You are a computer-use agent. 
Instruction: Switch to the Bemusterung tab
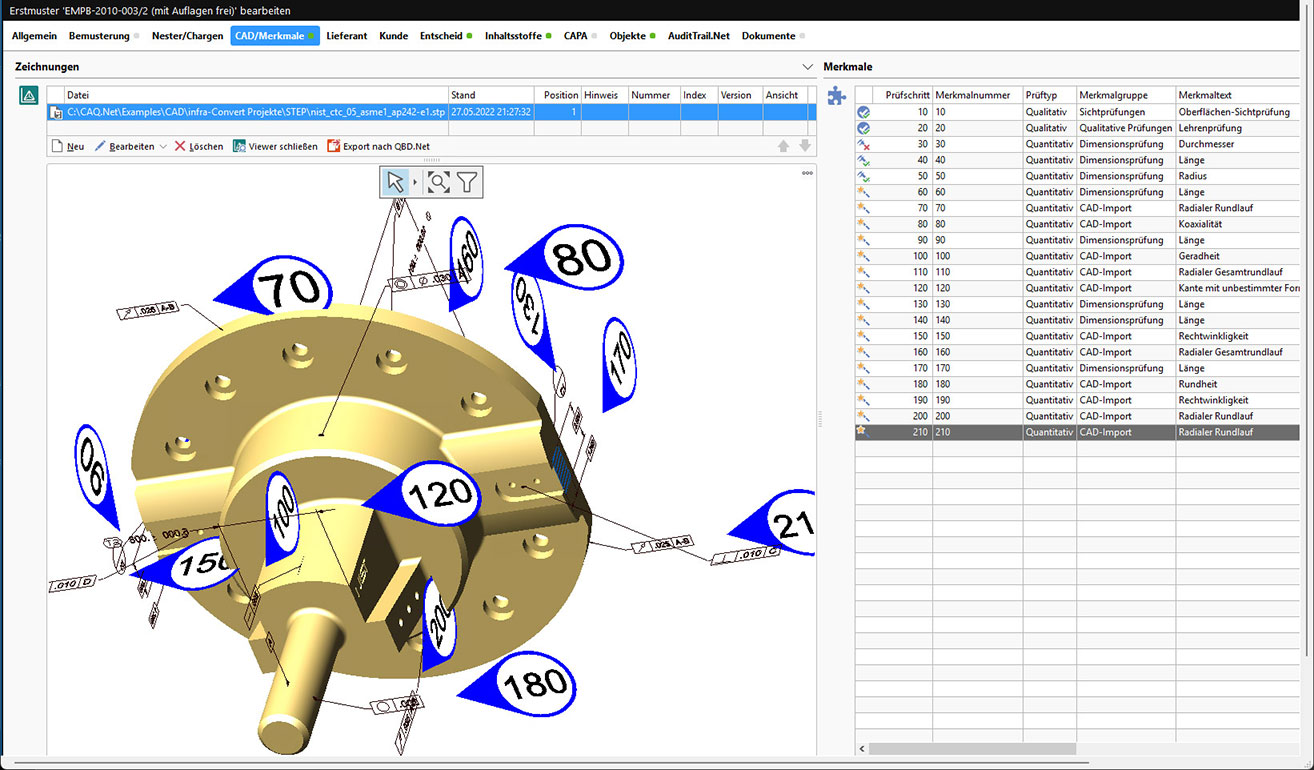click(99, 36)
